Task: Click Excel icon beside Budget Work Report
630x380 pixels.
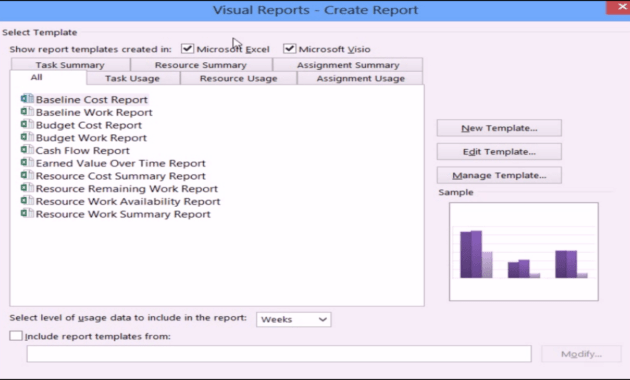Action: (x=27, y=137)
